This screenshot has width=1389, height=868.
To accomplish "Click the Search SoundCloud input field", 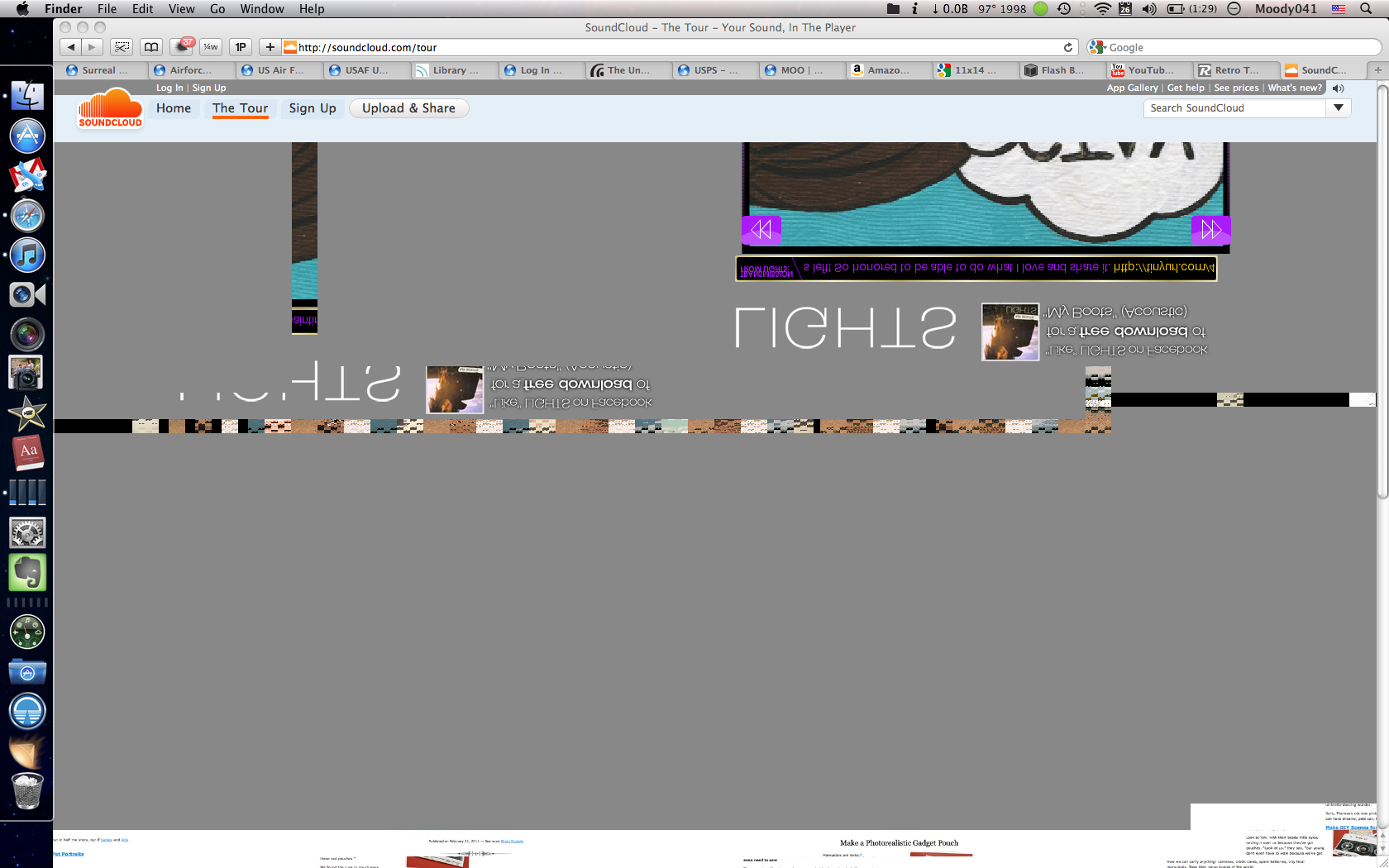I will tap(1235, 107).
